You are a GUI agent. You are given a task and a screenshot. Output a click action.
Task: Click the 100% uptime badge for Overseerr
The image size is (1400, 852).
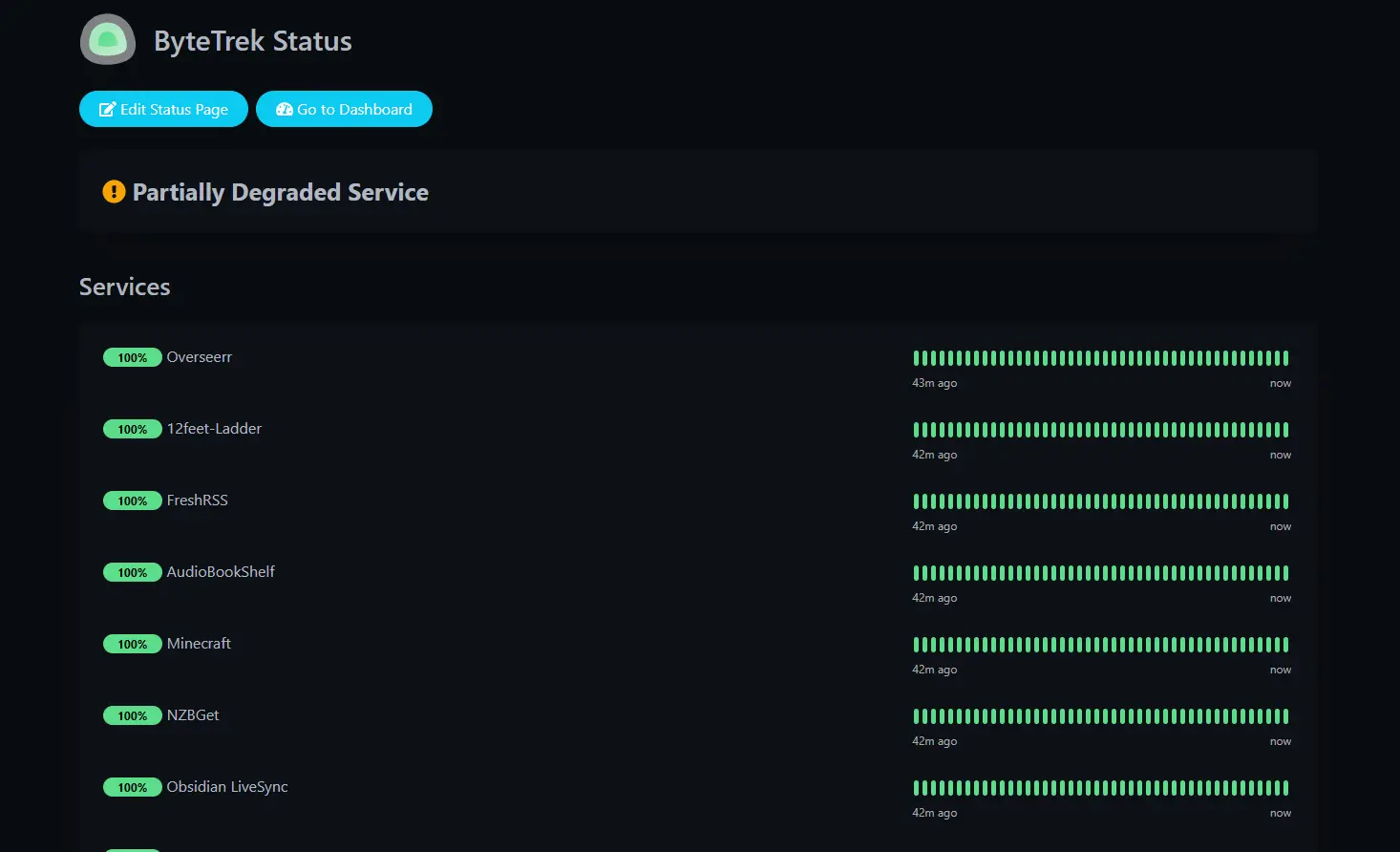pyautogui.click(x=132, y=358)
